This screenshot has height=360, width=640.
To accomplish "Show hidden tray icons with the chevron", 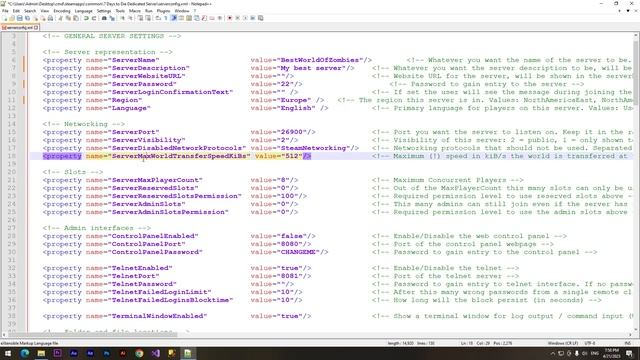I will 553,353.
